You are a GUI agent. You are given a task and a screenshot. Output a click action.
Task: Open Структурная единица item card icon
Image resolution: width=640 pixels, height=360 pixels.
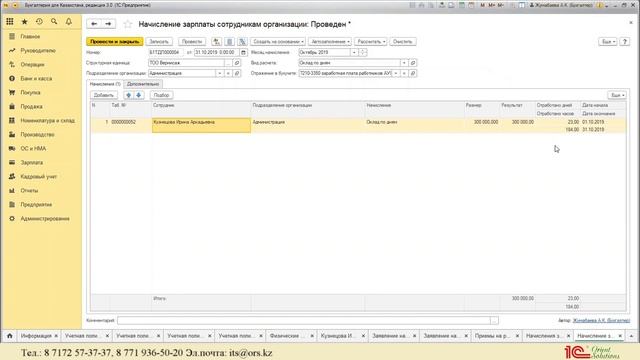click(x=237, y=63)
